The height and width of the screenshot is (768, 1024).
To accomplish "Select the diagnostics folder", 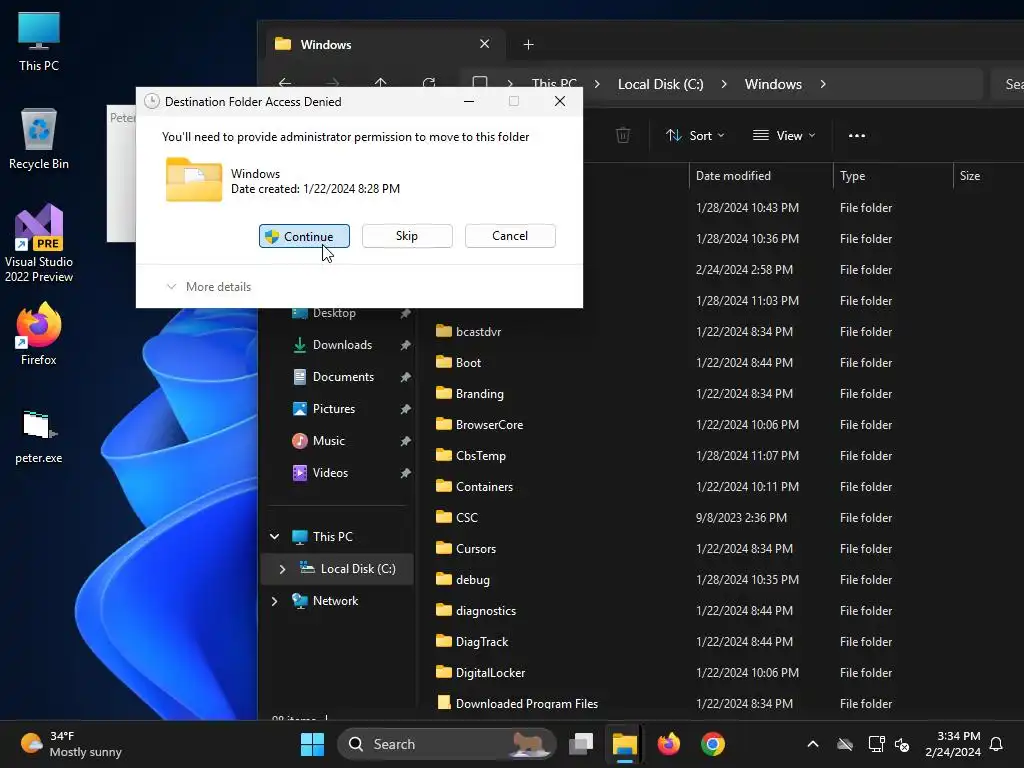I will (485, 611).
